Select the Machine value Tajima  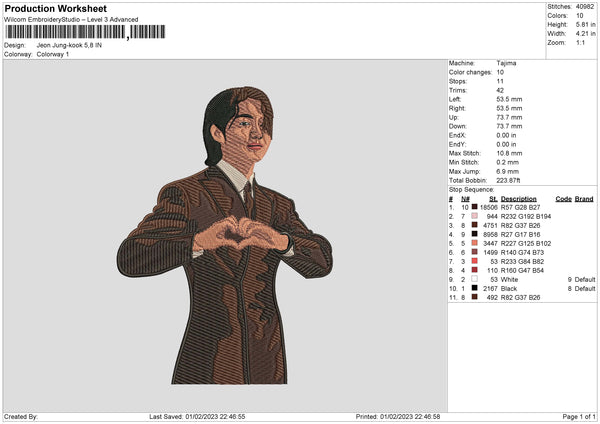coord(506,63)
